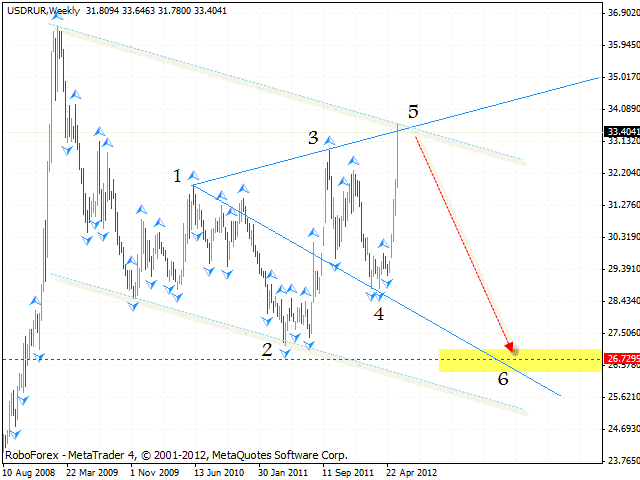
Task: Click the wave label 6 below yellow zone
Action: (x=503, y=377)
